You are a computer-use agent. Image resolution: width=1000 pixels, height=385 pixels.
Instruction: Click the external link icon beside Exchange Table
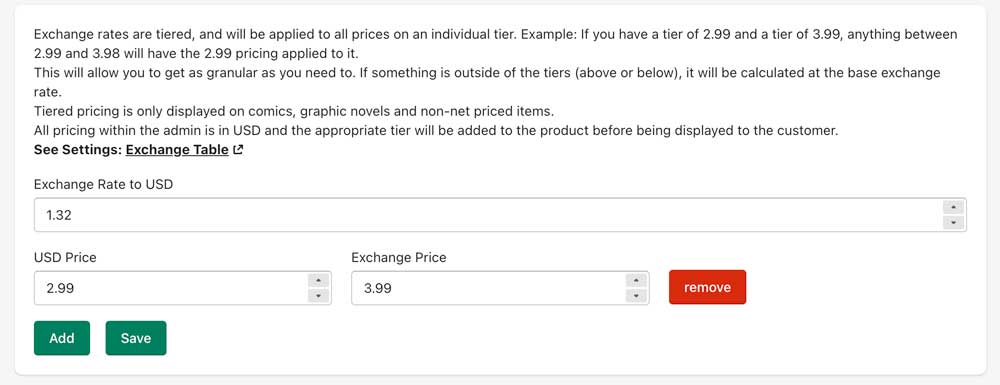(x=239, y=150)
